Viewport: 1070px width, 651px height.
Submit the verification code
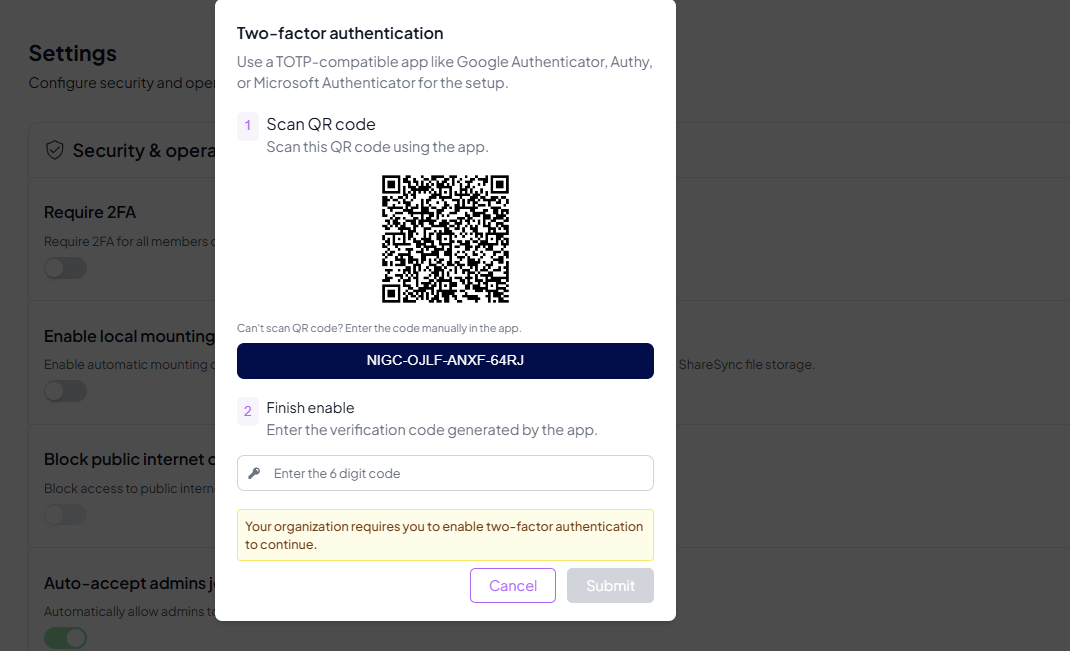(x=610, y=586)
